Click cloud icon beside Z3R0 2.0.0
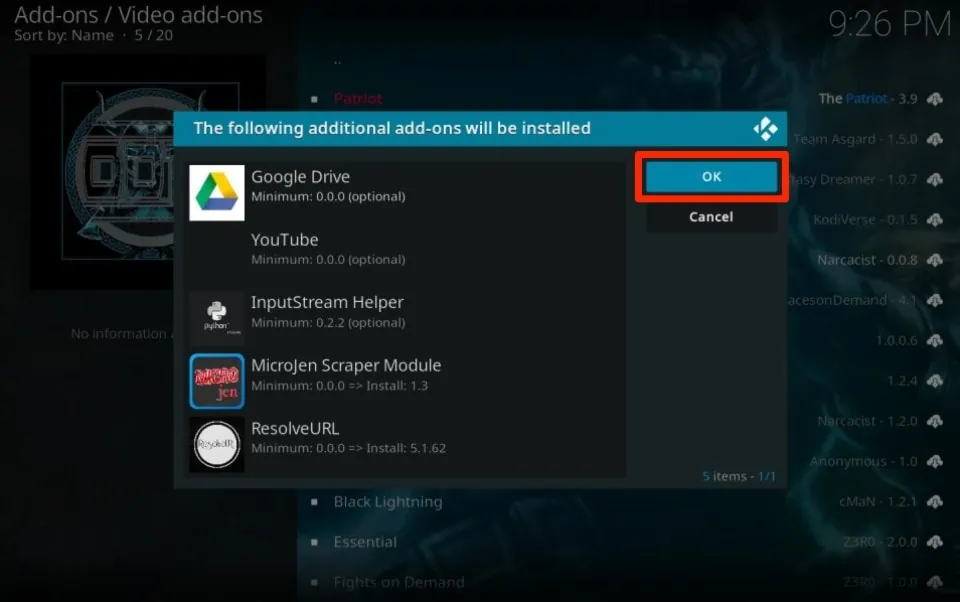This screenshot has width=960, height=602. click(x=935, y=542)
